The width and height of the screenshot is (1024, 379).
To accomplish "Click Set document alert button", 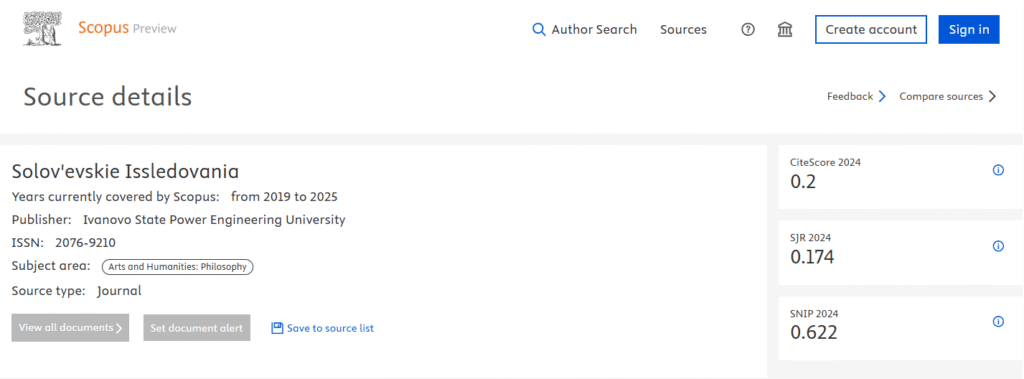I will [197, 328].
